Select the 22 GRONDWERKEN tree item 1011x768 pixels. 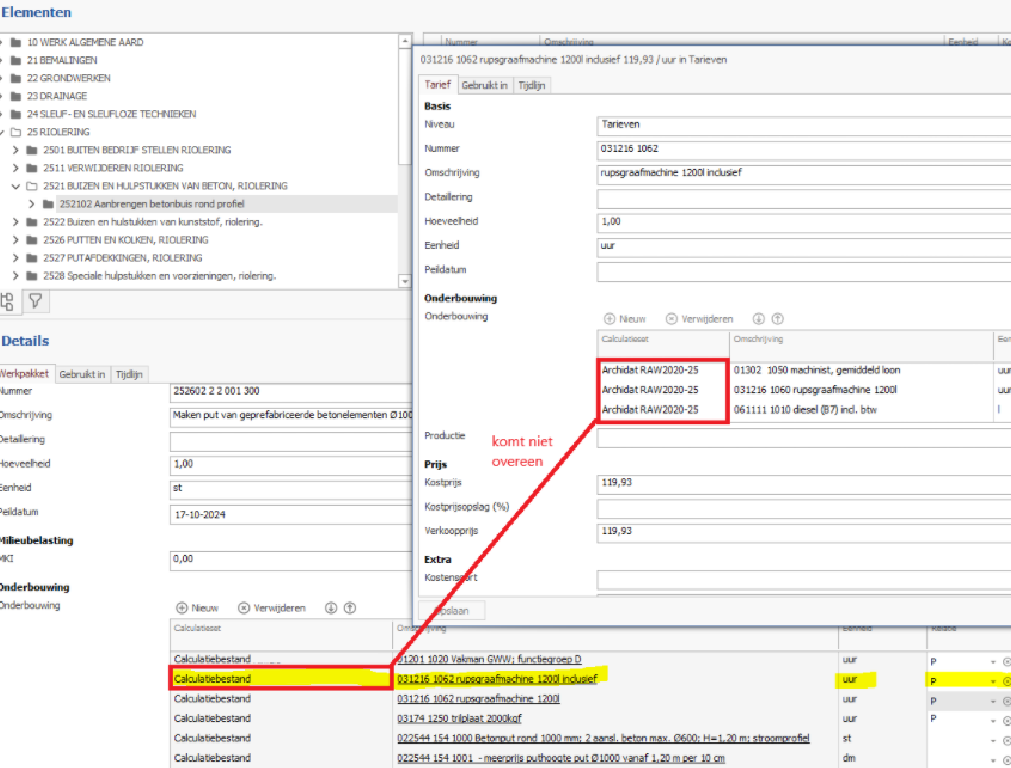click(x=68, y=77)
